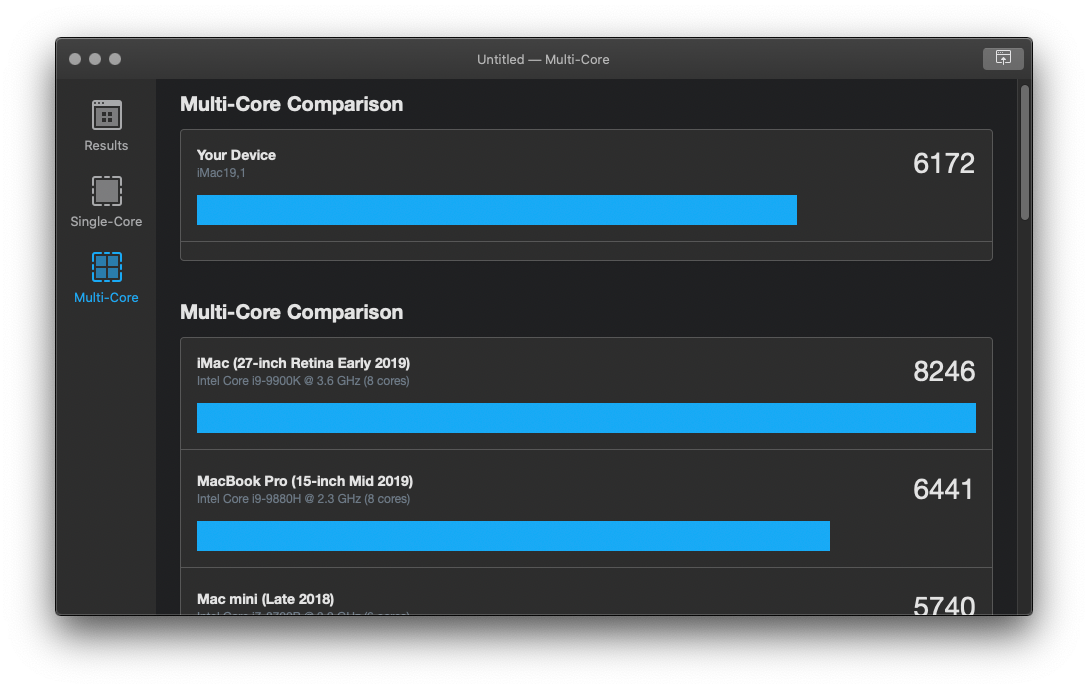
Task: Select the Multi-Core grid icon
Action: [x=106, y=267]
